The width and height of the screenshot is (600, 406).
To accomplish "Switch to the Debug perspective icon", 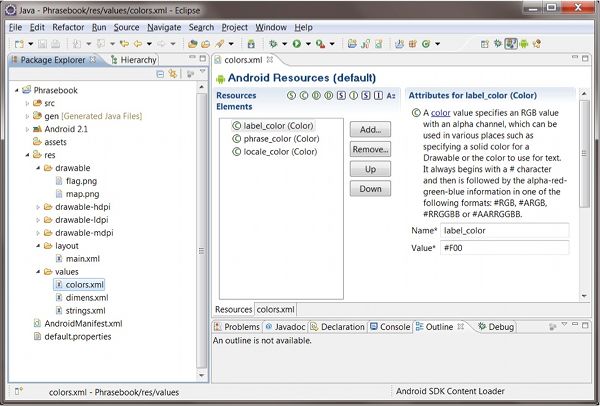I will [498, 44].
